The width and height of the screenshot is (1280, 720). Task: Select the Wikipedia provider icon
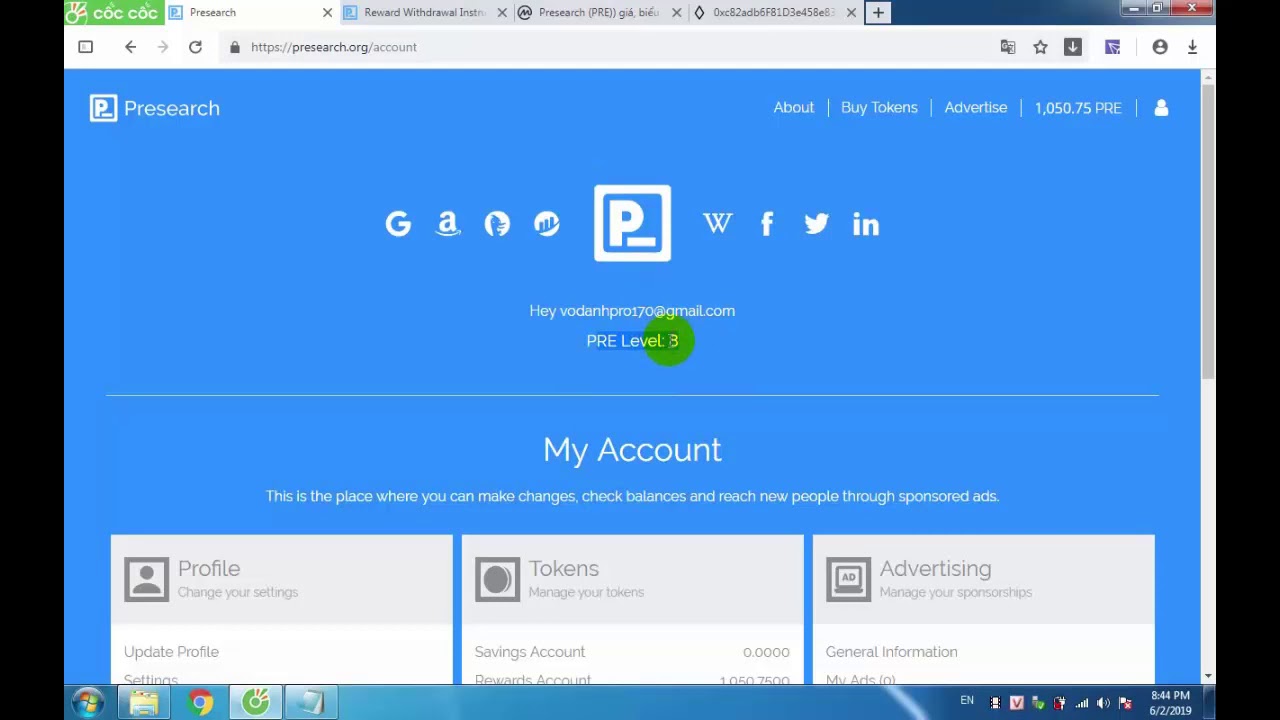click(x=717, y=224)
